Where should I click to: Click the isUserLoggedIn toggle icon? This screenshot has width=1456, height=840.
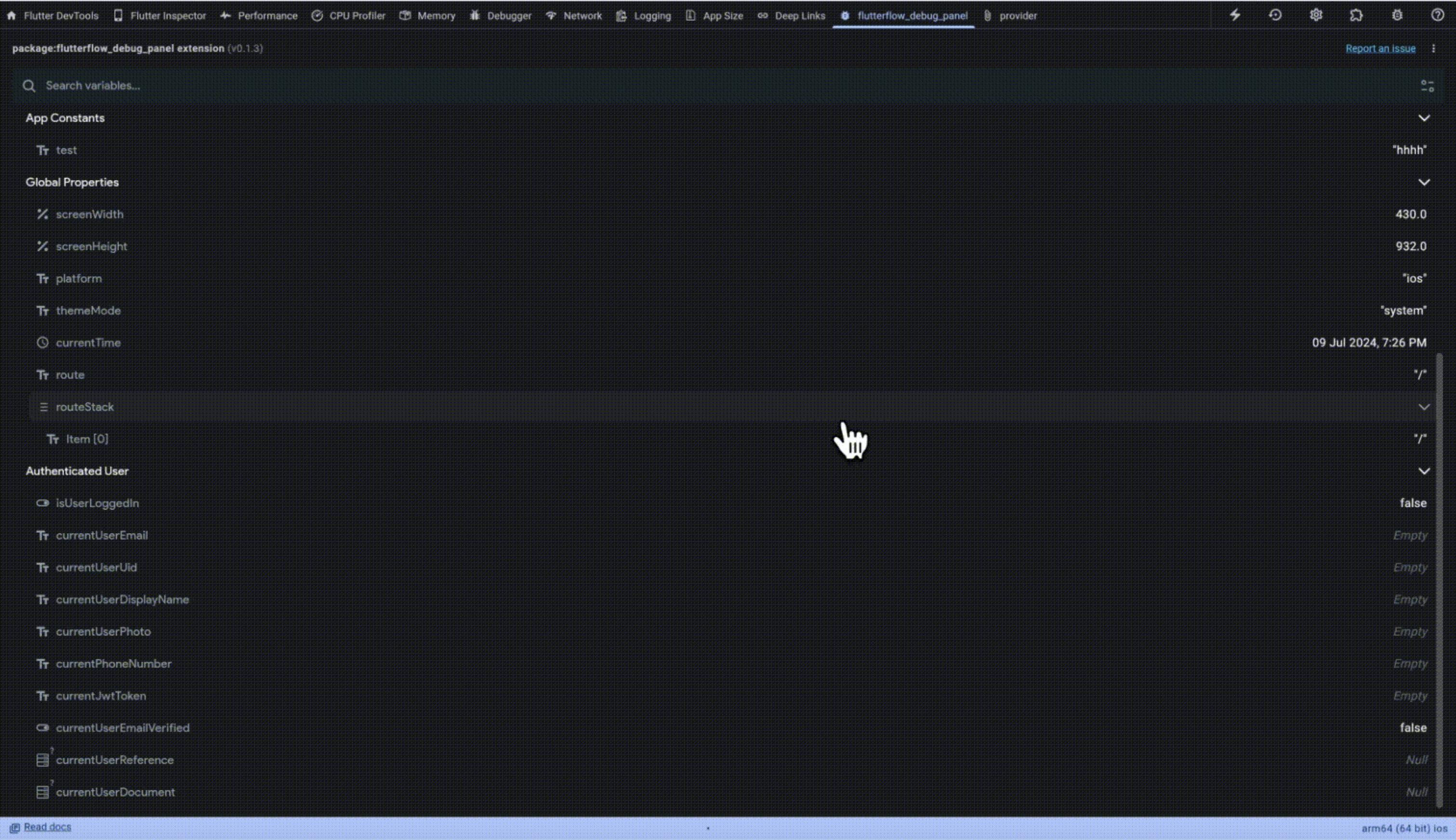[42, 503]
